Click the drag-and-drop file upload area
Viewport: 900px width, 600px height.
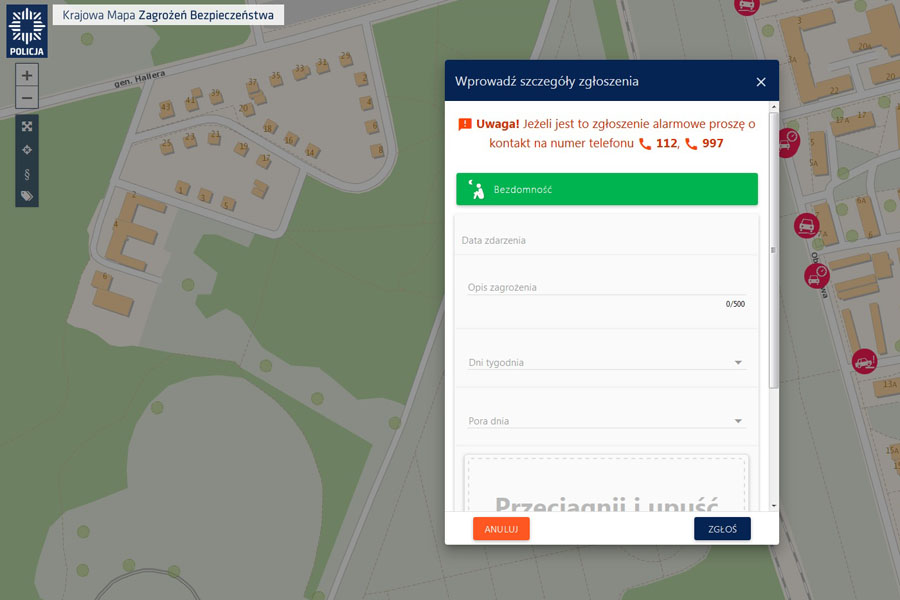tap(606, 485)
